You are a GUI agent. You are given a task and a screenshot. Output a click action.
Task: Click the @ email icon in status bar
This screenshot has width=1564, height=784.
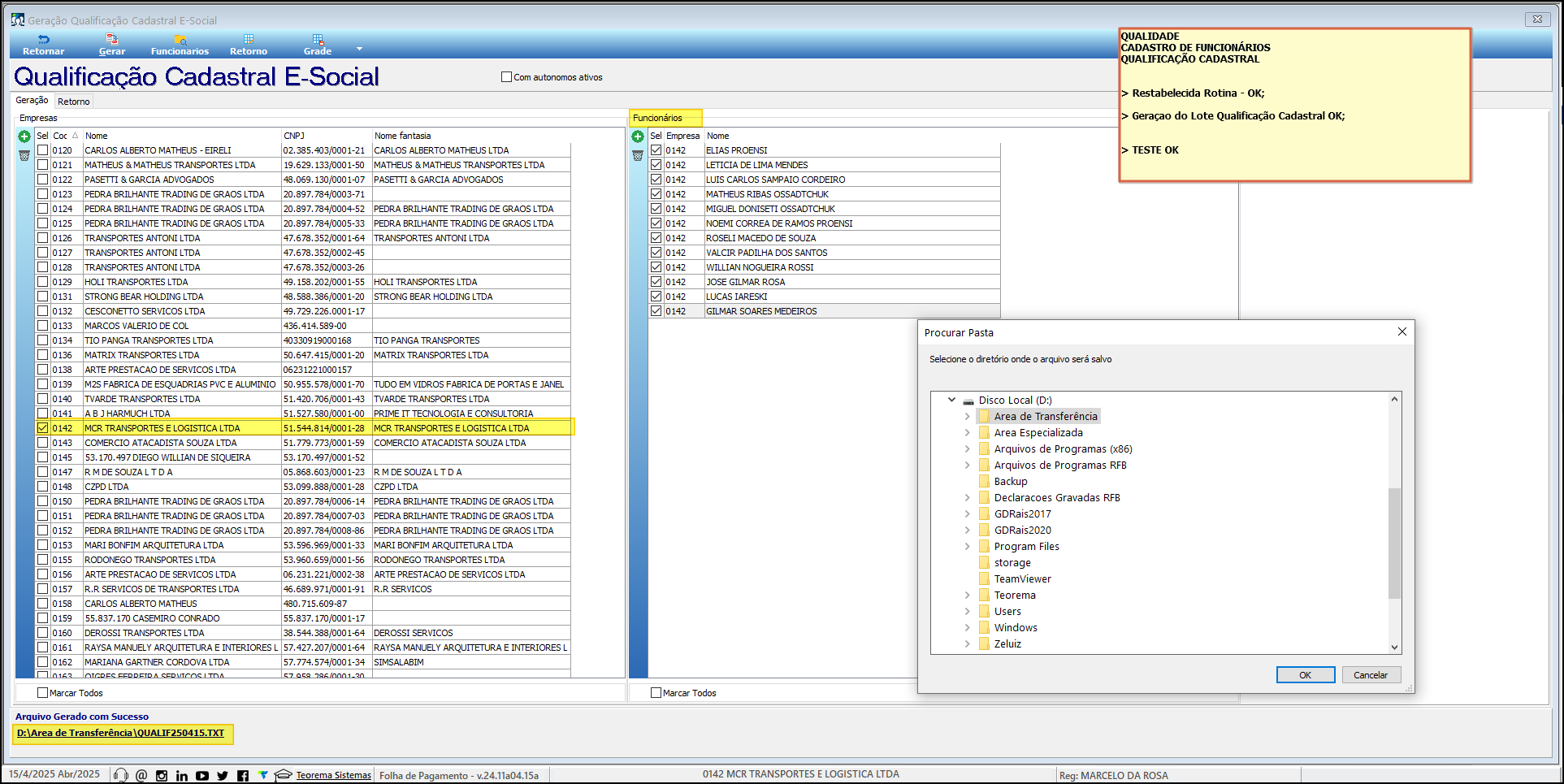[x=141, y=775]
